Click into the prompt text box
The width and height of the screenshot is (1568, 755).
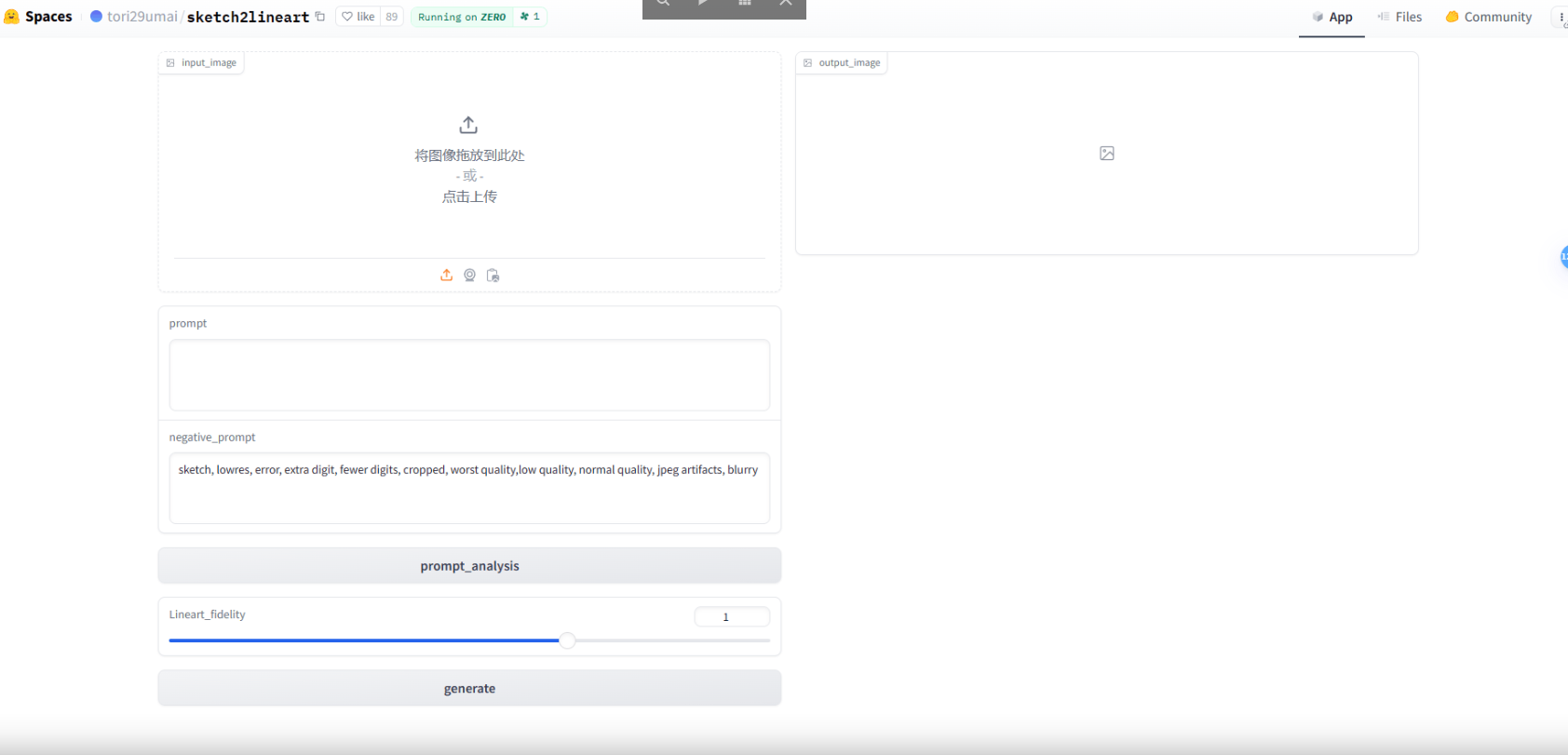pyautogui.click(x=469, y=375)
